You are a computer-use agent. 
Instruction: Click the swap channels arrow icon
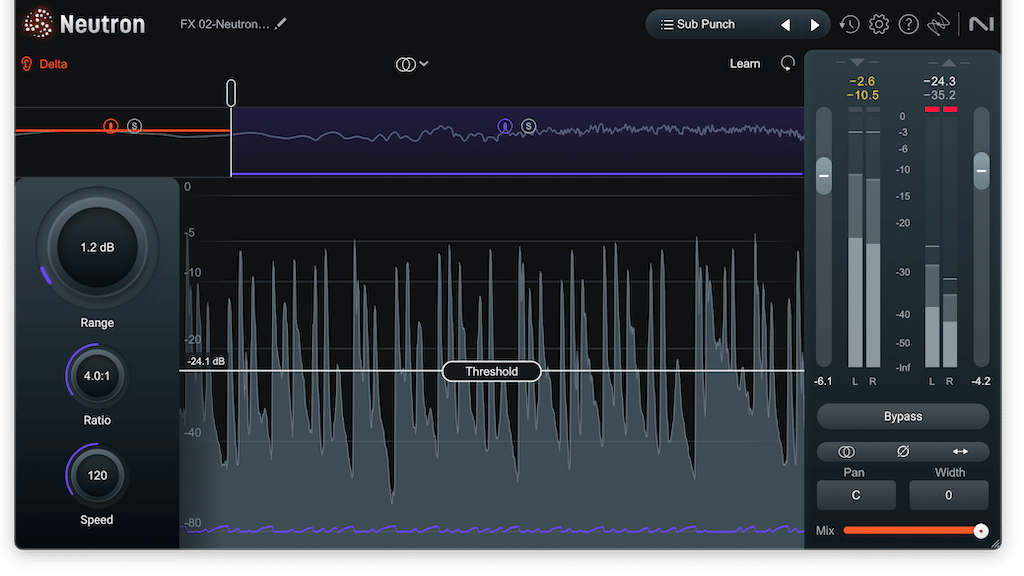[960, 451]
